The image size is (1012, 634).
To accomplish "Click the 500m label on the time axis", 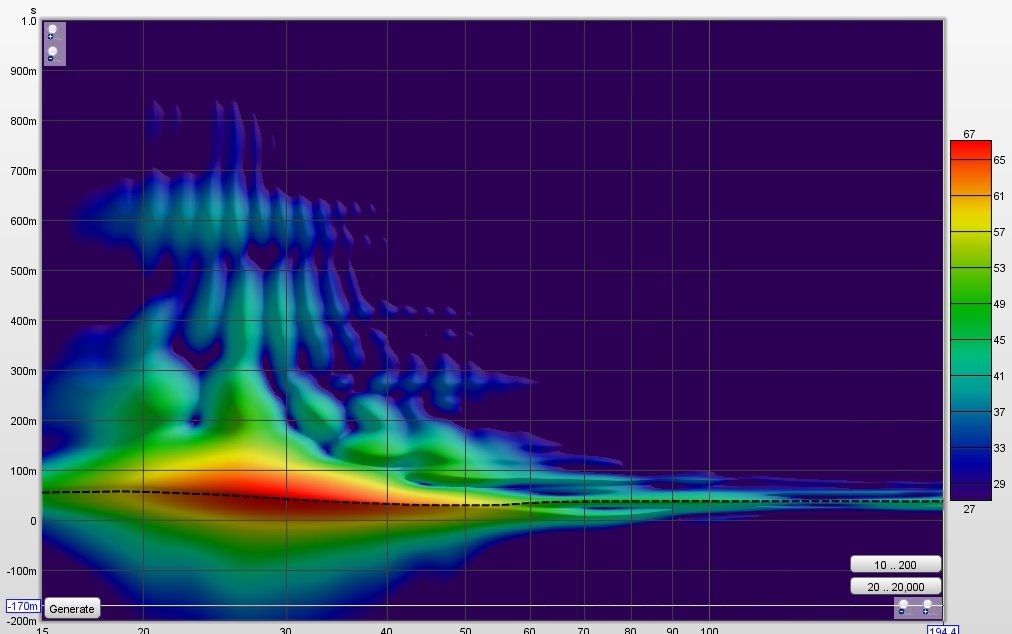I will tap(23, 271).
